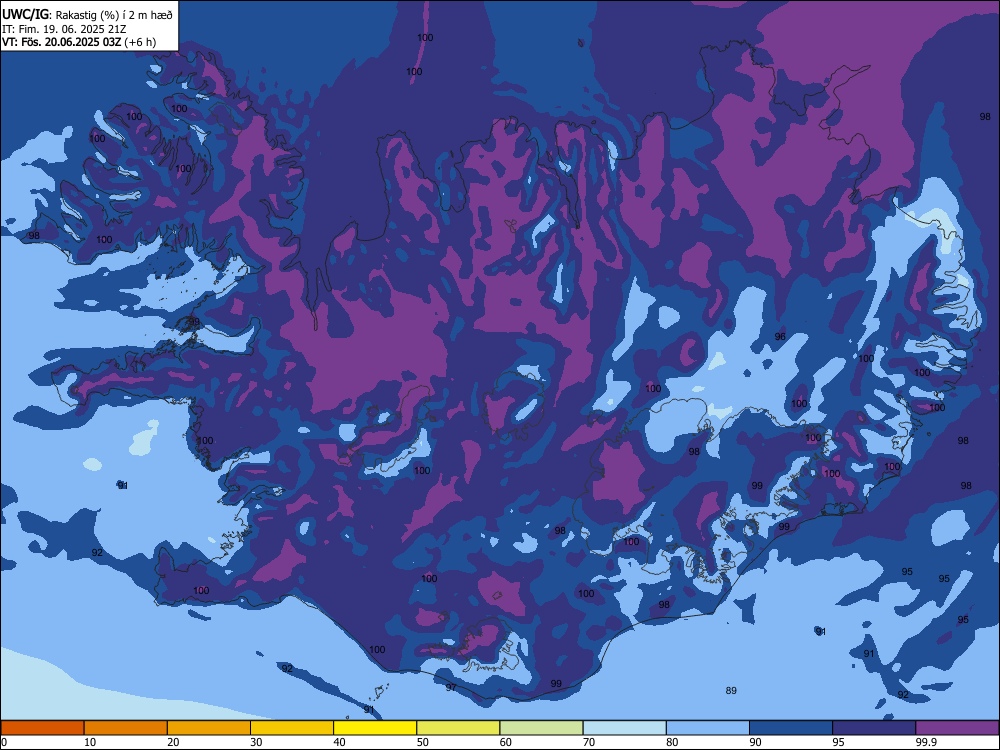The height and width of the screenshot is (750, 1000).
Task: Select the pale green 60–70 legend swatch
Action: click(541, 728)
